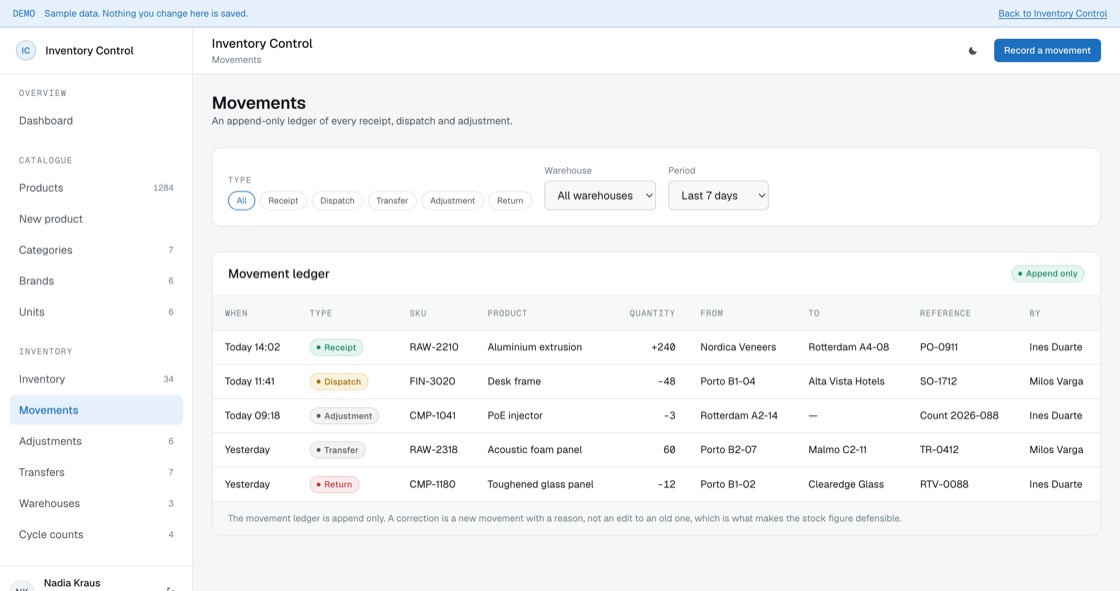Screen dimensions: 1120x591
Task: Click the REFERENCE column header
Action: [945, 314]
